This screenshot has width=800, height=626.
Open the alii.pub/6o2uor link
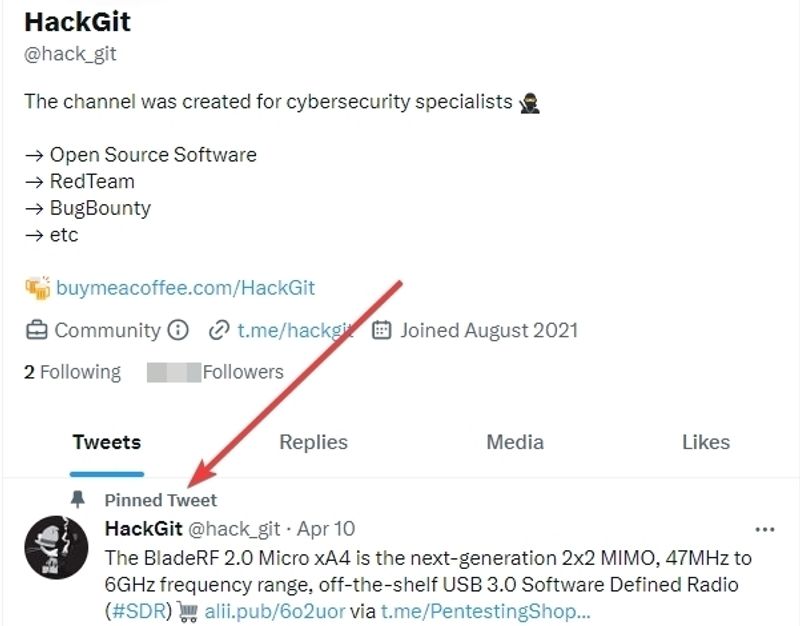274,611
